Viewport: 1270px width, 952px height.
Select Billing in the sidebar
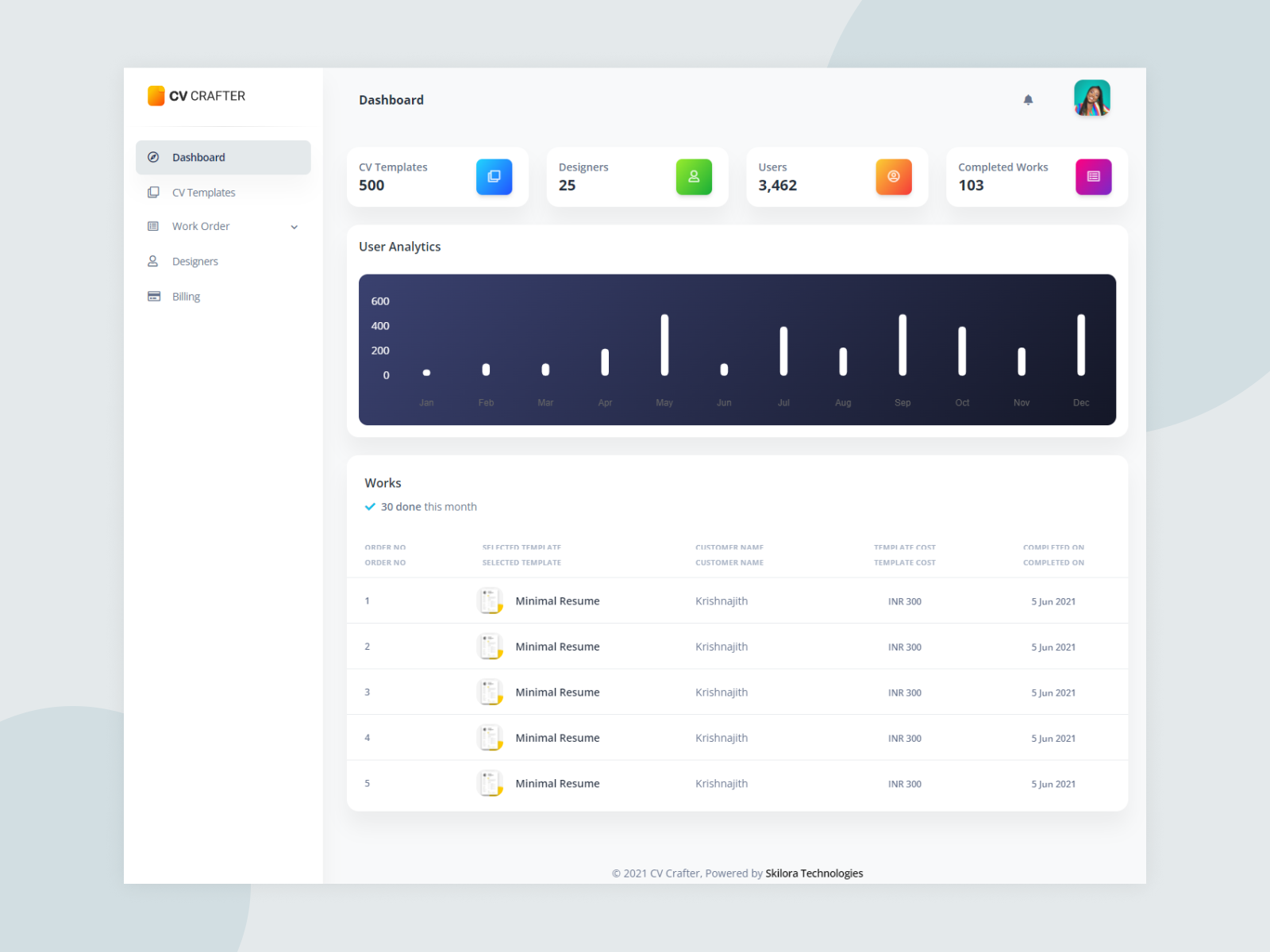(186, 296)
